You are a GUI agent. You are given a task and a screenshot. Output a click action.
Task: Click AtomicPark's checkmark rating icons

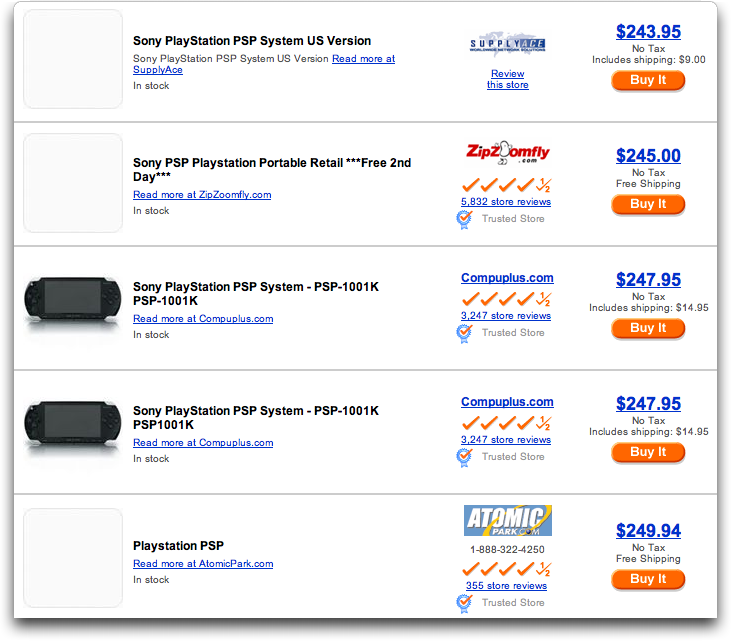507,569
